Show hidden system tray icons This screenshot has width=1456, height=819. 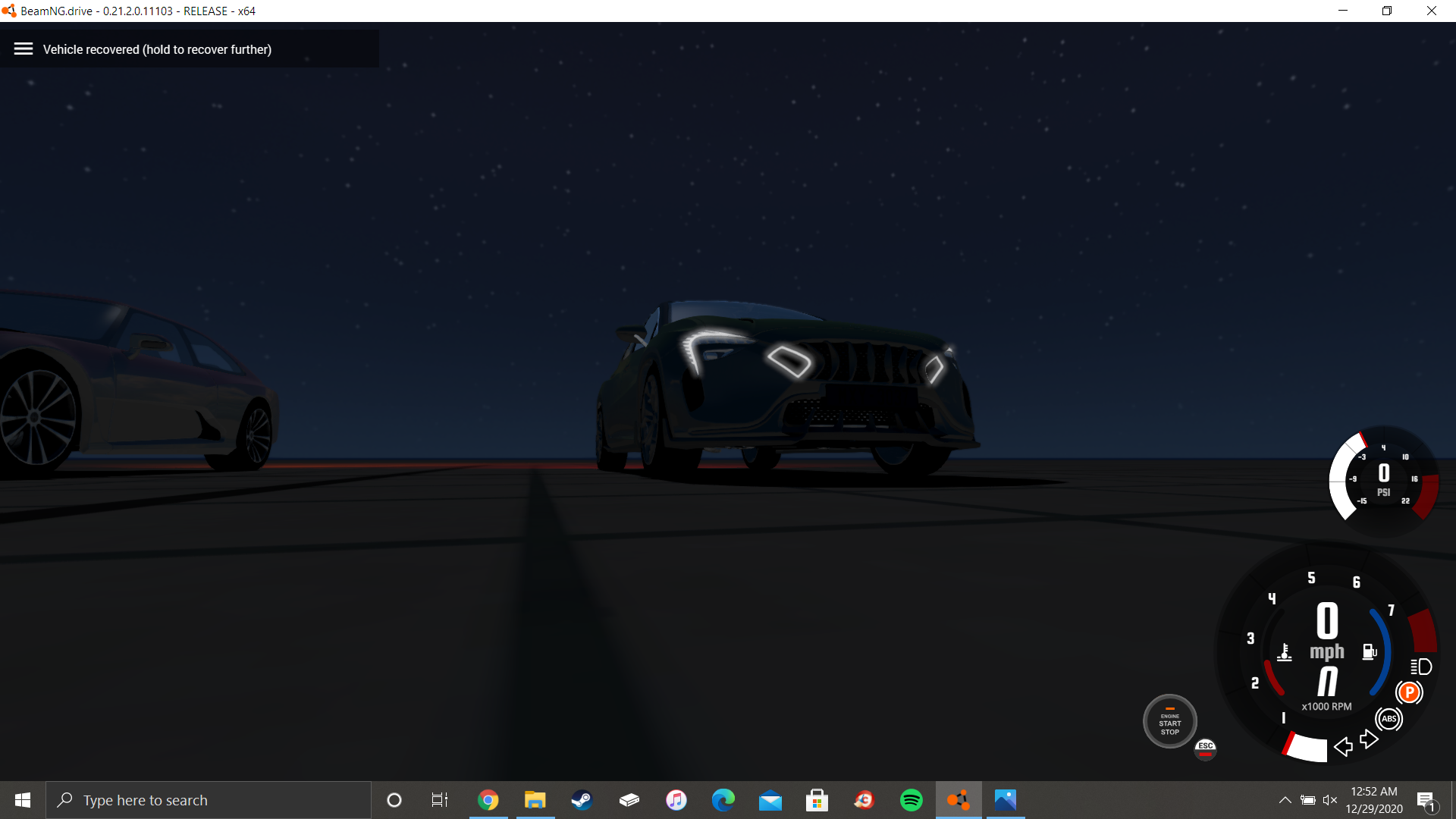pos(1285,800)
